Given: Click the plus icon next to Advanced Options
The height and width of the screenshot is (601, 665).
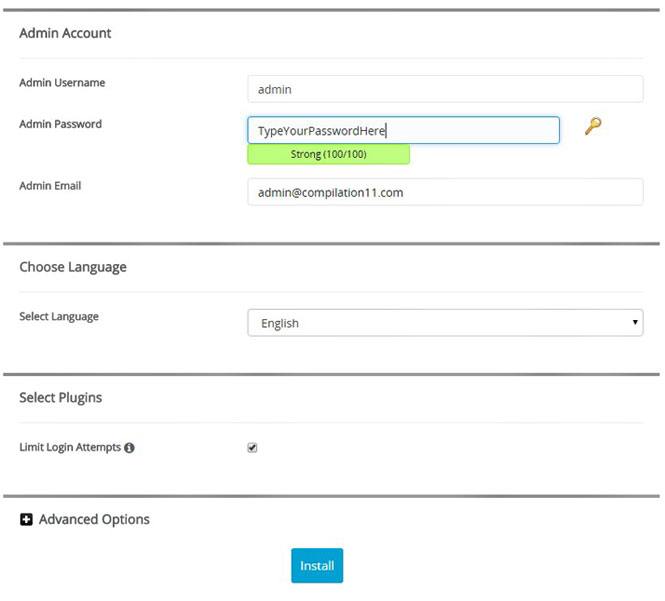Looking at the screenshot, I should [x=27, y=520].
